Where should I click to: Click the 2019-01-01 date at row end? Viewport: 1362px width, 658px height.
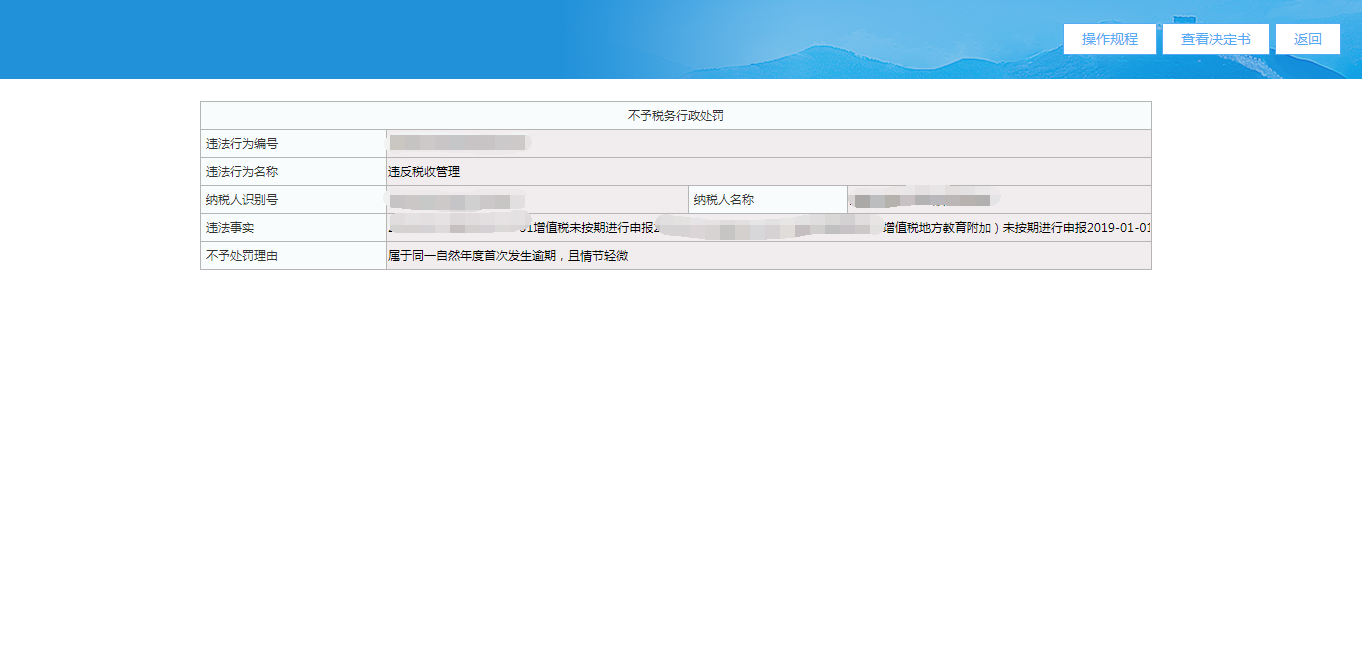1119,228
